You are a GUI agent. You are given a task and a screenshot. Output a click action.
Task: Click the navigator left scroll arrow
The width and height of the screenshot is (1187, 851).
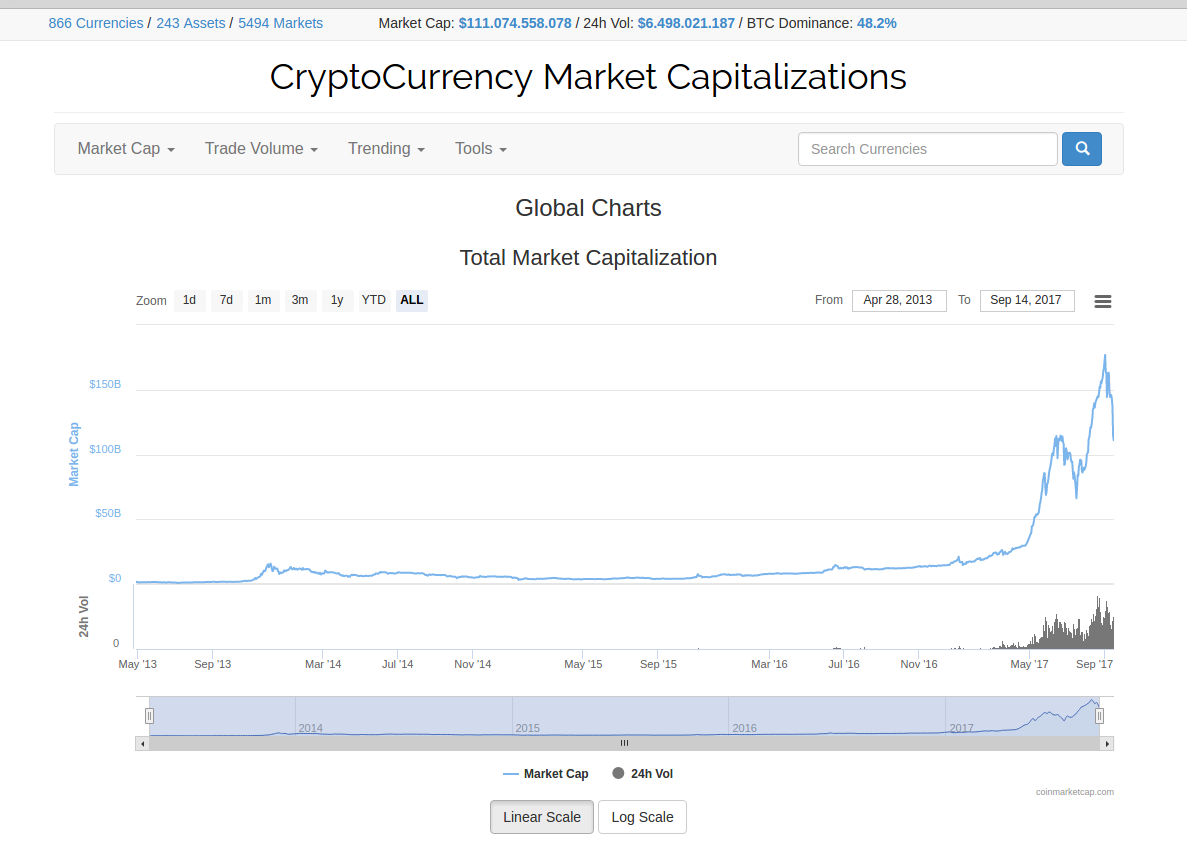[142, 743]
